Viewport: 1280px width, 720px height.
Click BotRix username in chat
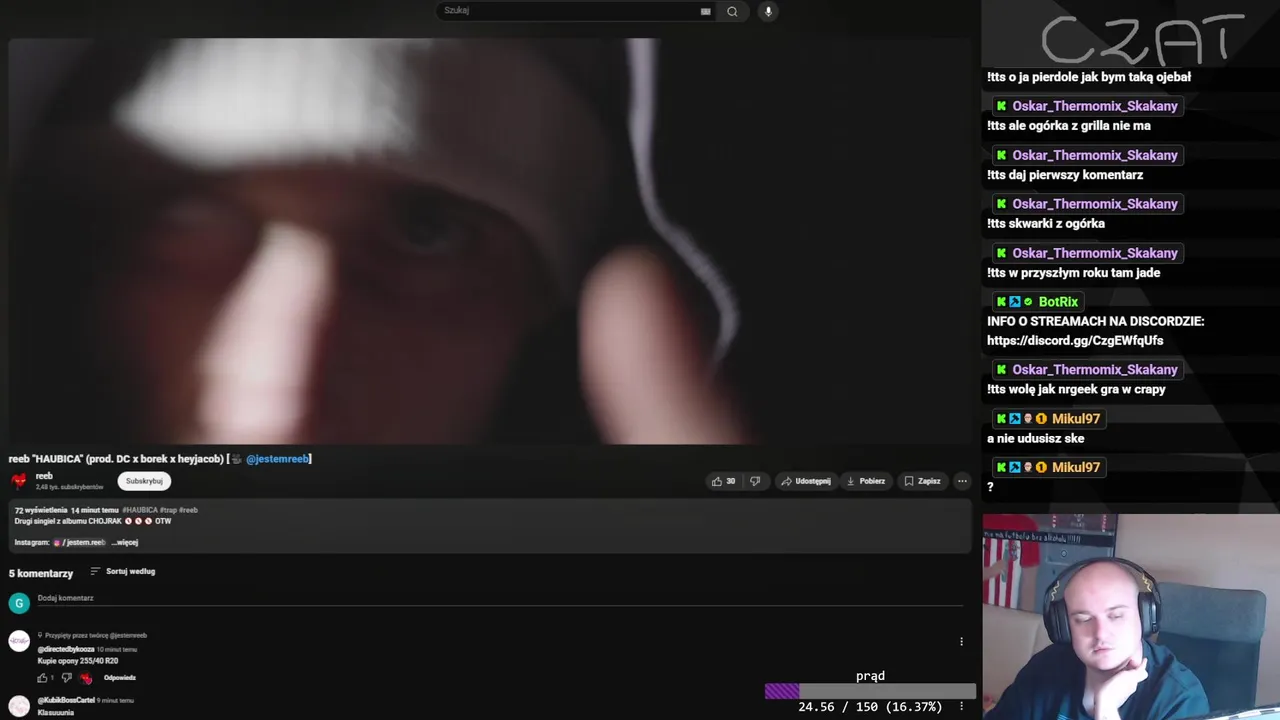point(1058,302)
